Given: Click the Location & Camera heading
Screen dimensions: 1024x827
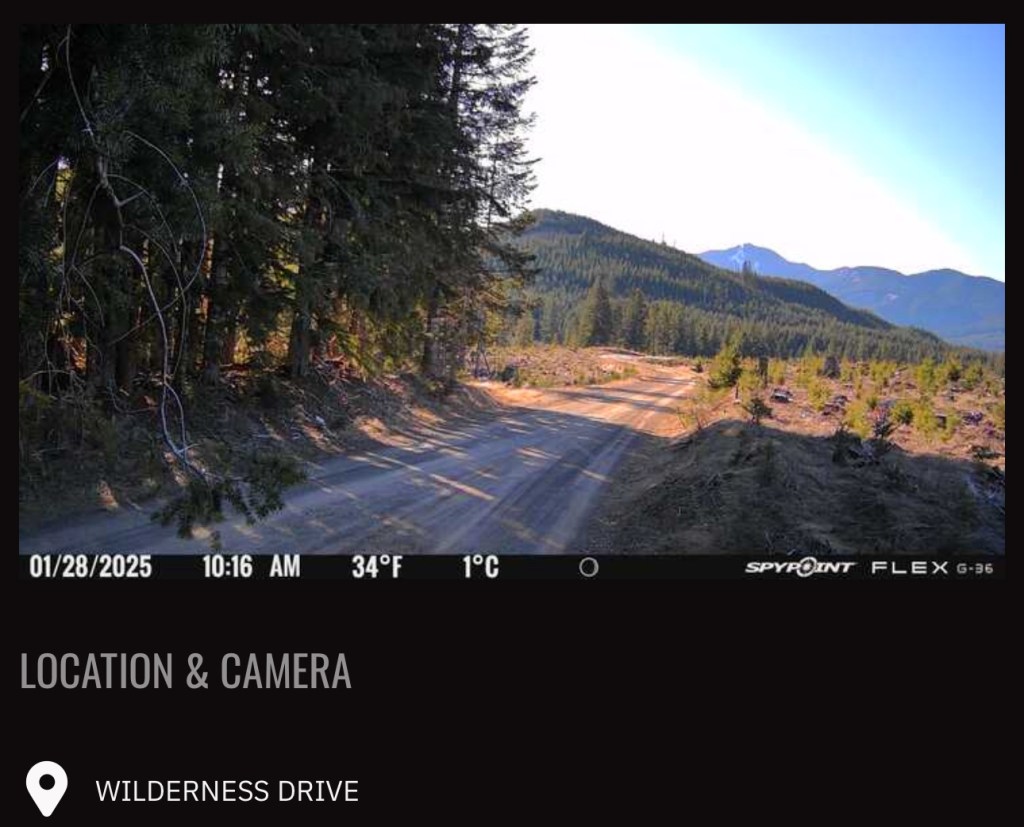Looking at the screenshot, I should pyautogui.click(x=185, y=670).
